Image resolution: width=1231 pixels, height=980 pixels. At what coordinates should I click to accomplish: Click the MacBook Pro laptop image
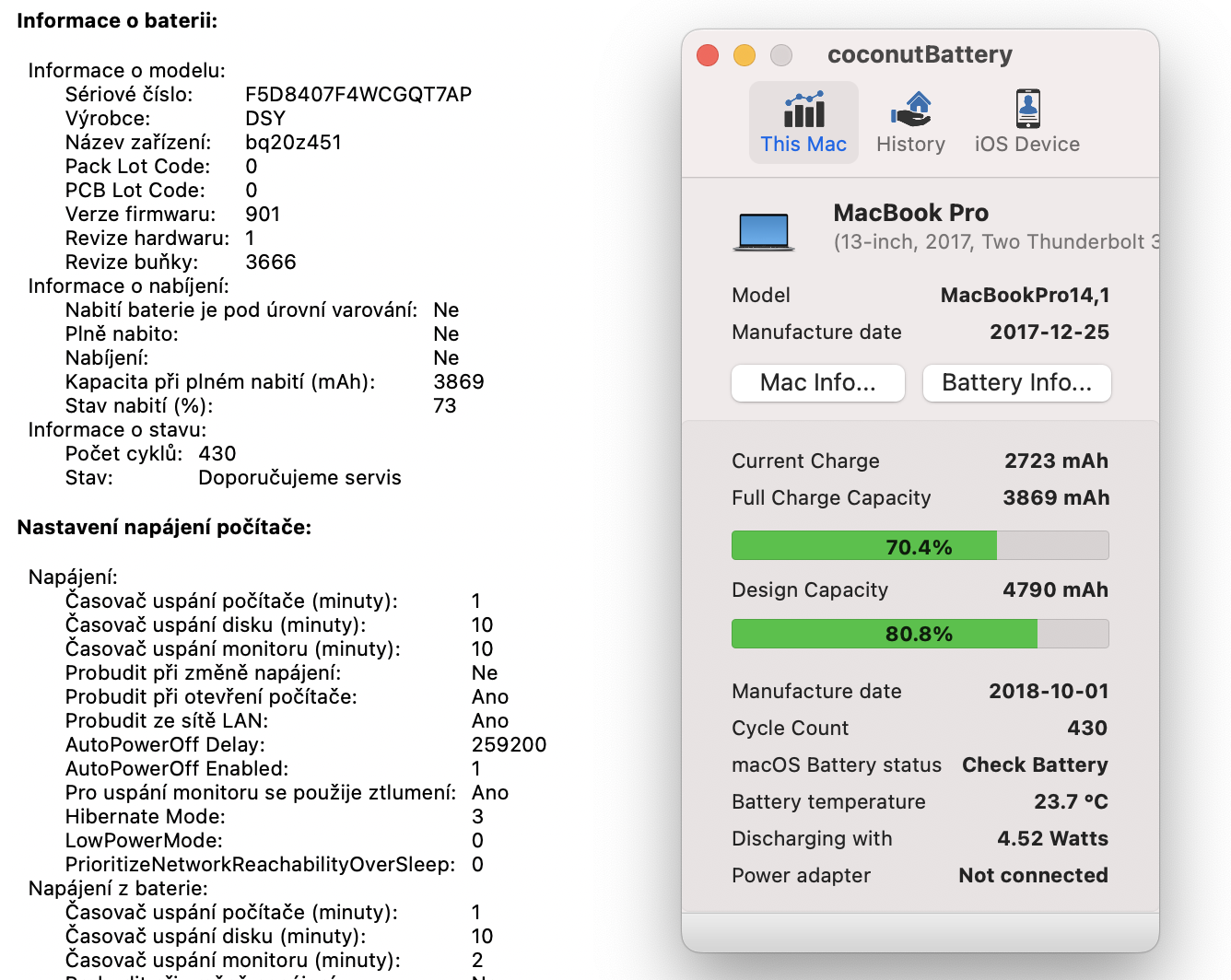tap(764, 231)
